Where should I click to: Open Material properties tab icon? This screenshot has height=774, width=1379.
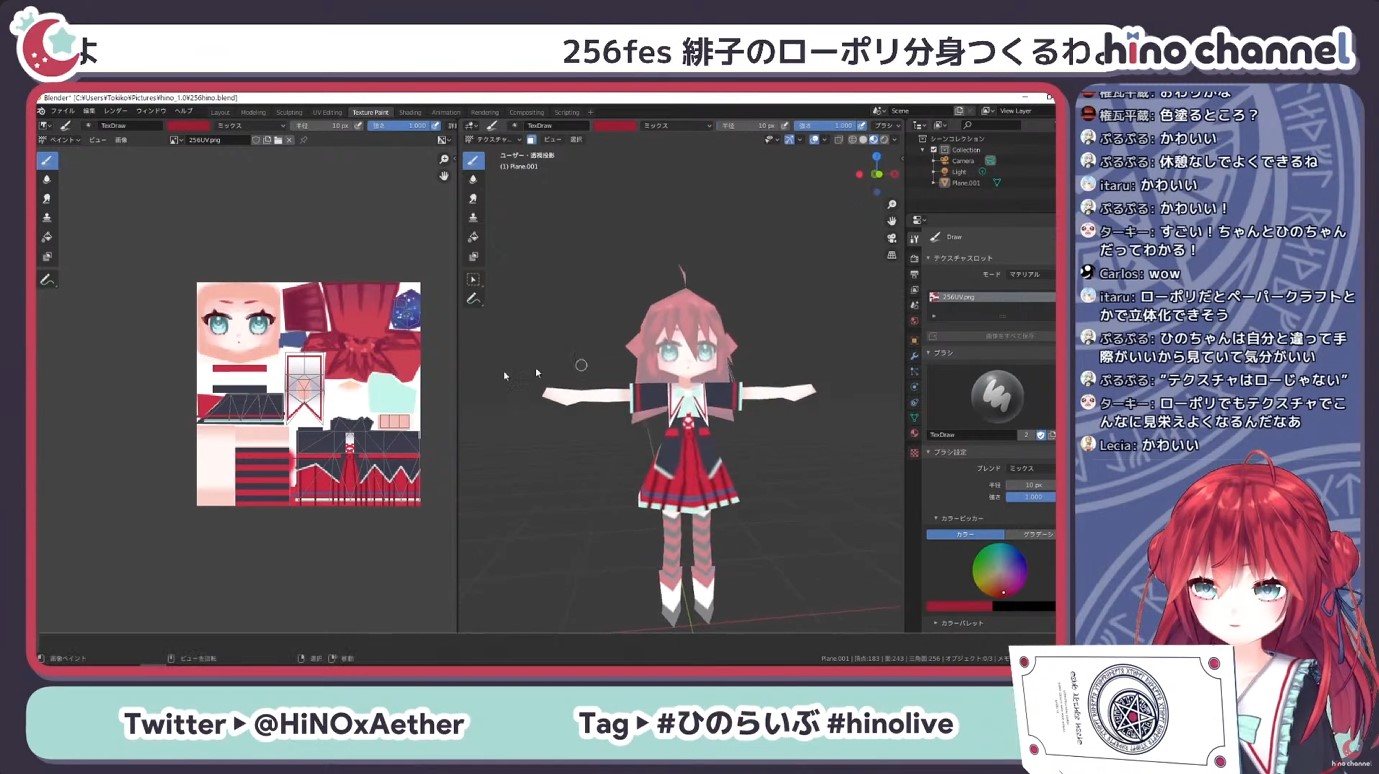click(x=914, y=434)
